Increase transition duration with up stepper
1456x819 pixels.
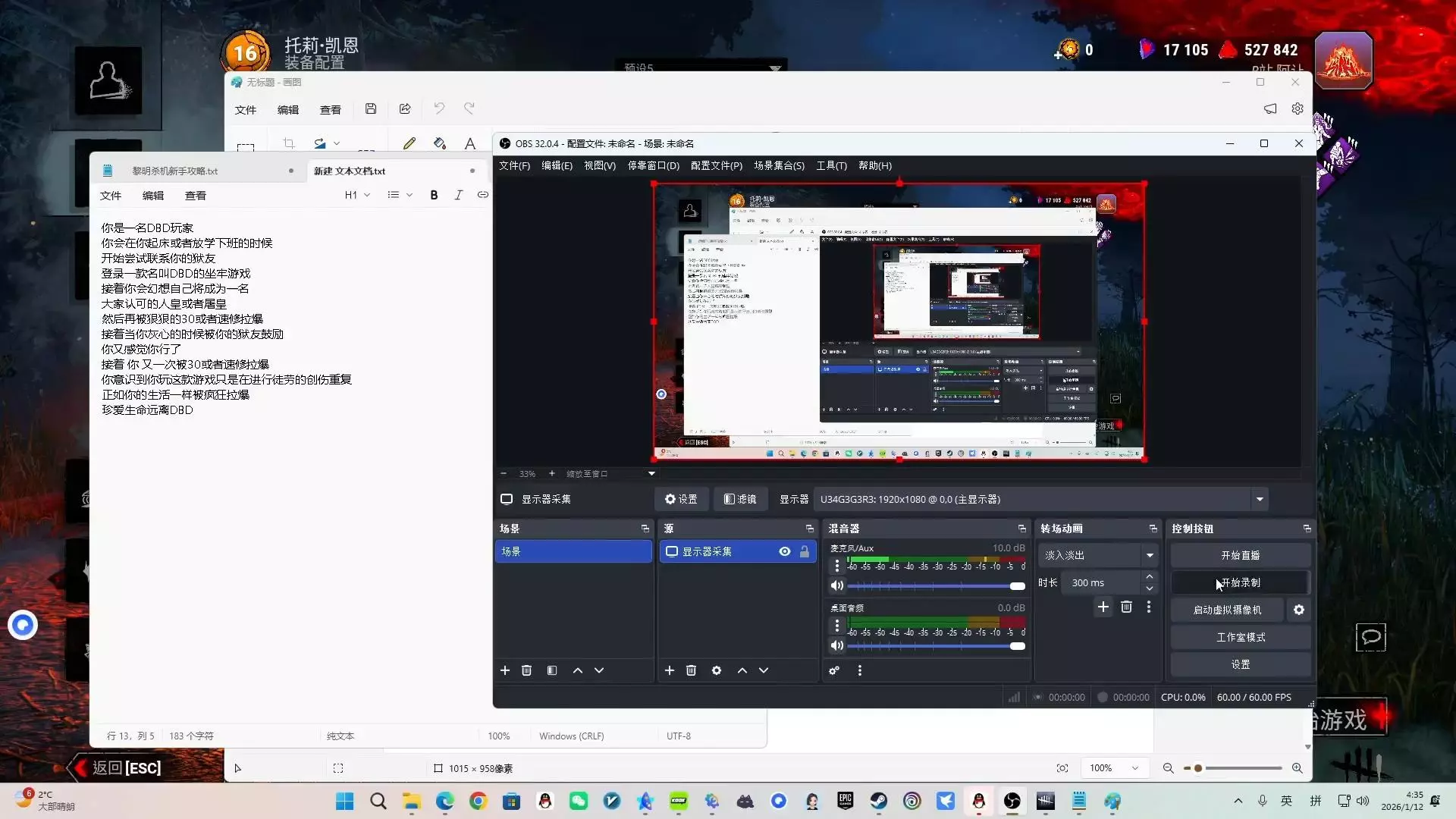pos(1150,577)
